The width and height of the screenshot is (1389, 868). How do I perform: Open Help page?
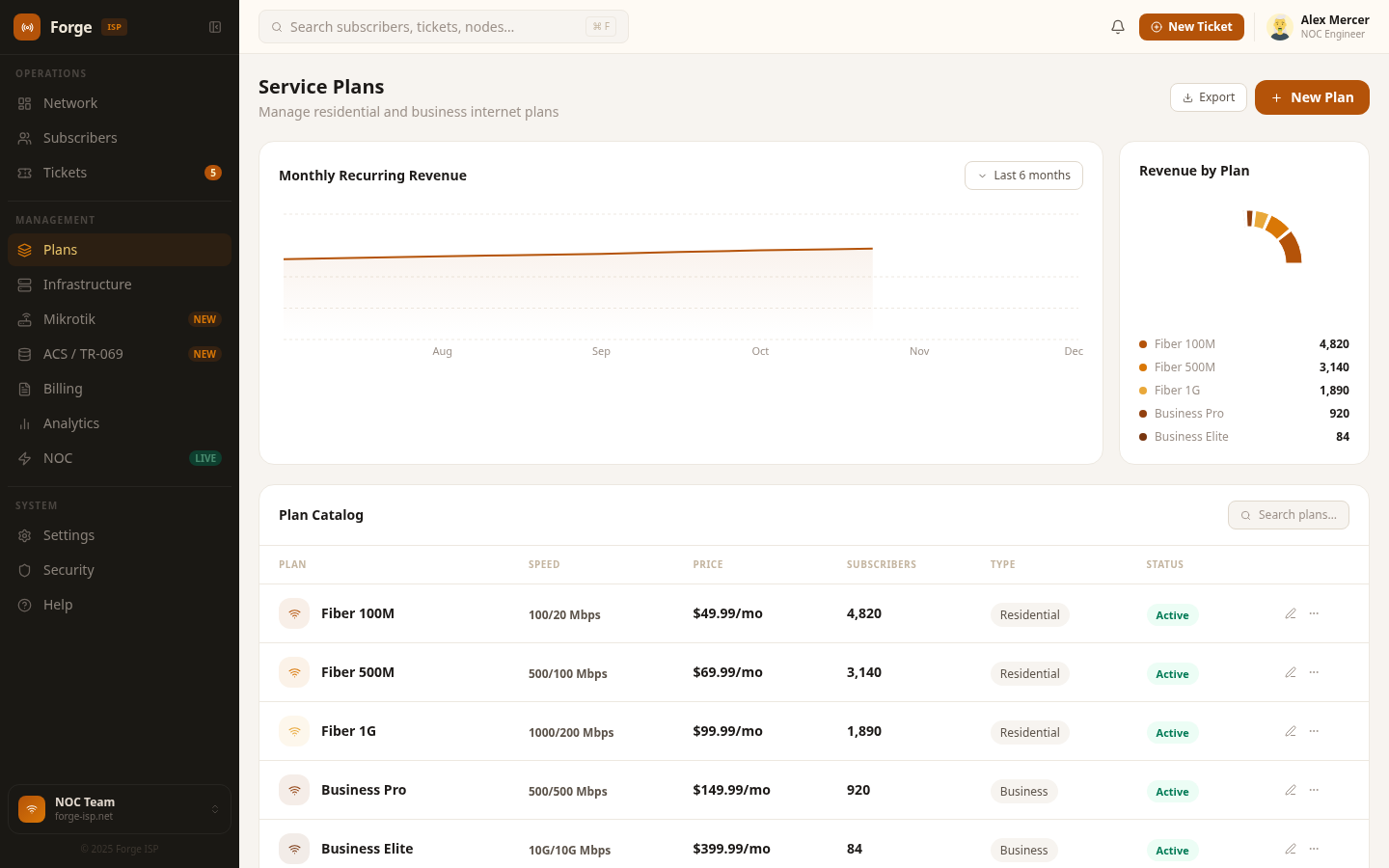[x=120, y=605]
